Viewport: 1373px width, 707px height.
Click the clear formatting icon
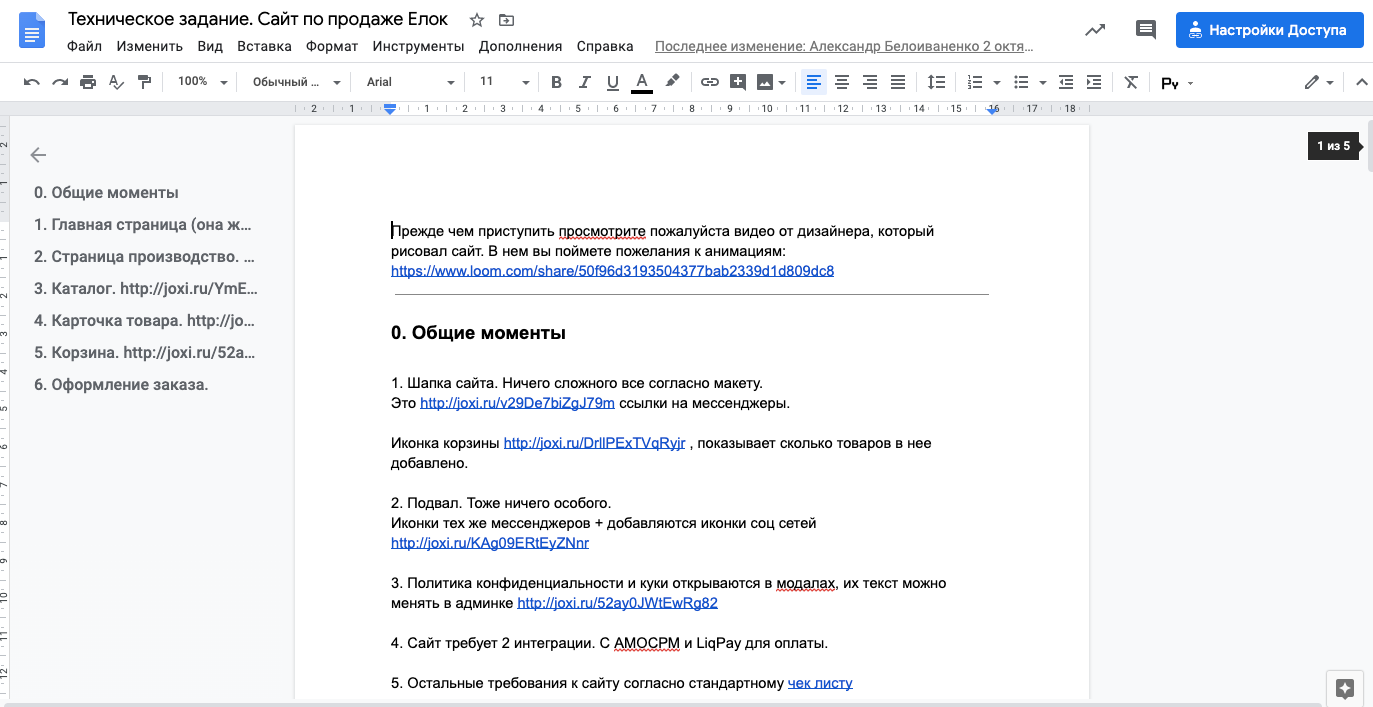pos(1131,82)
